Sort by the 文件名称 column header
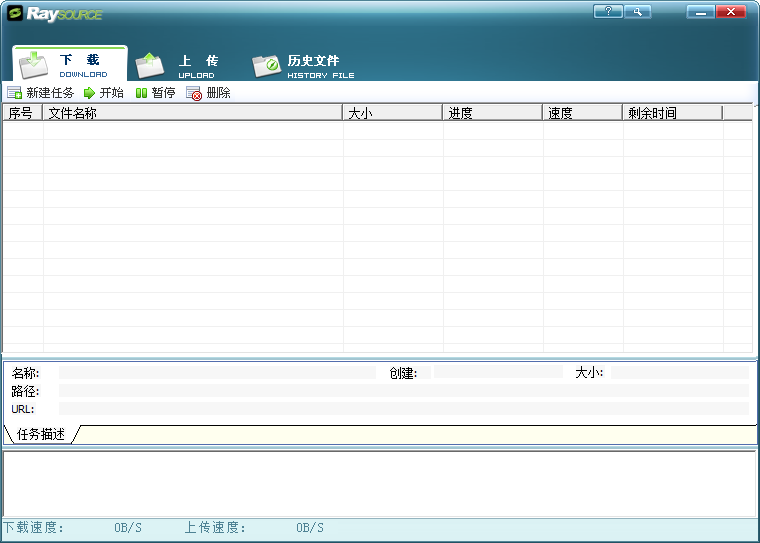 (x=192, y=113)
